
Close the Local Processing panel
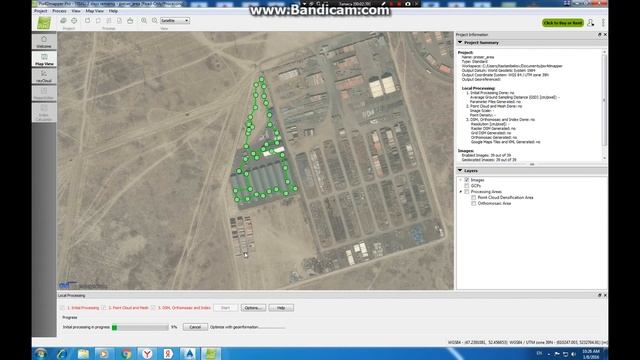click(x=605, y=295)
